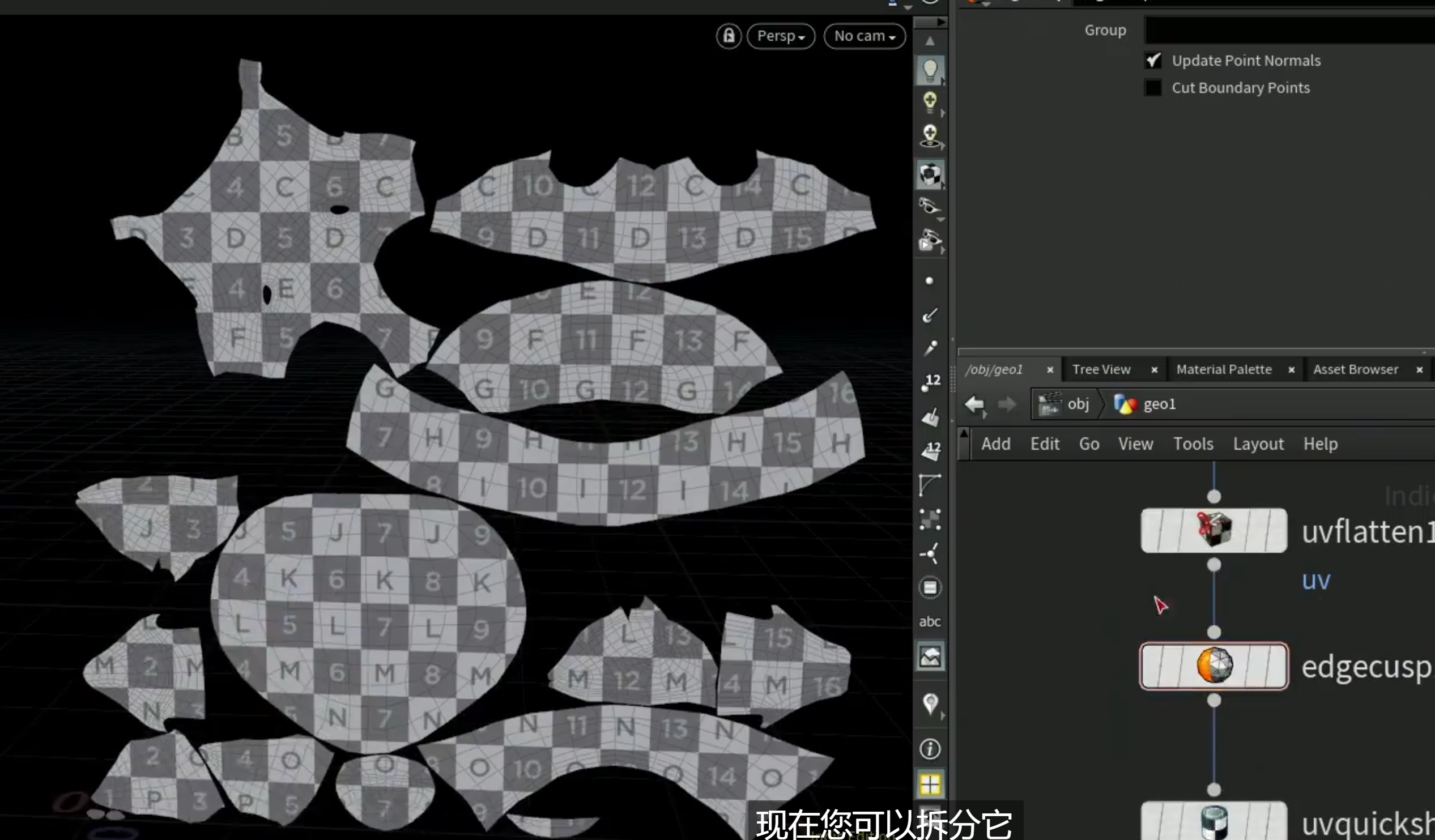Select the /obj/geo1 network tab
The width and height of the screenshot is (1435, 840).
pyautogui.click(x=994, y=370)
